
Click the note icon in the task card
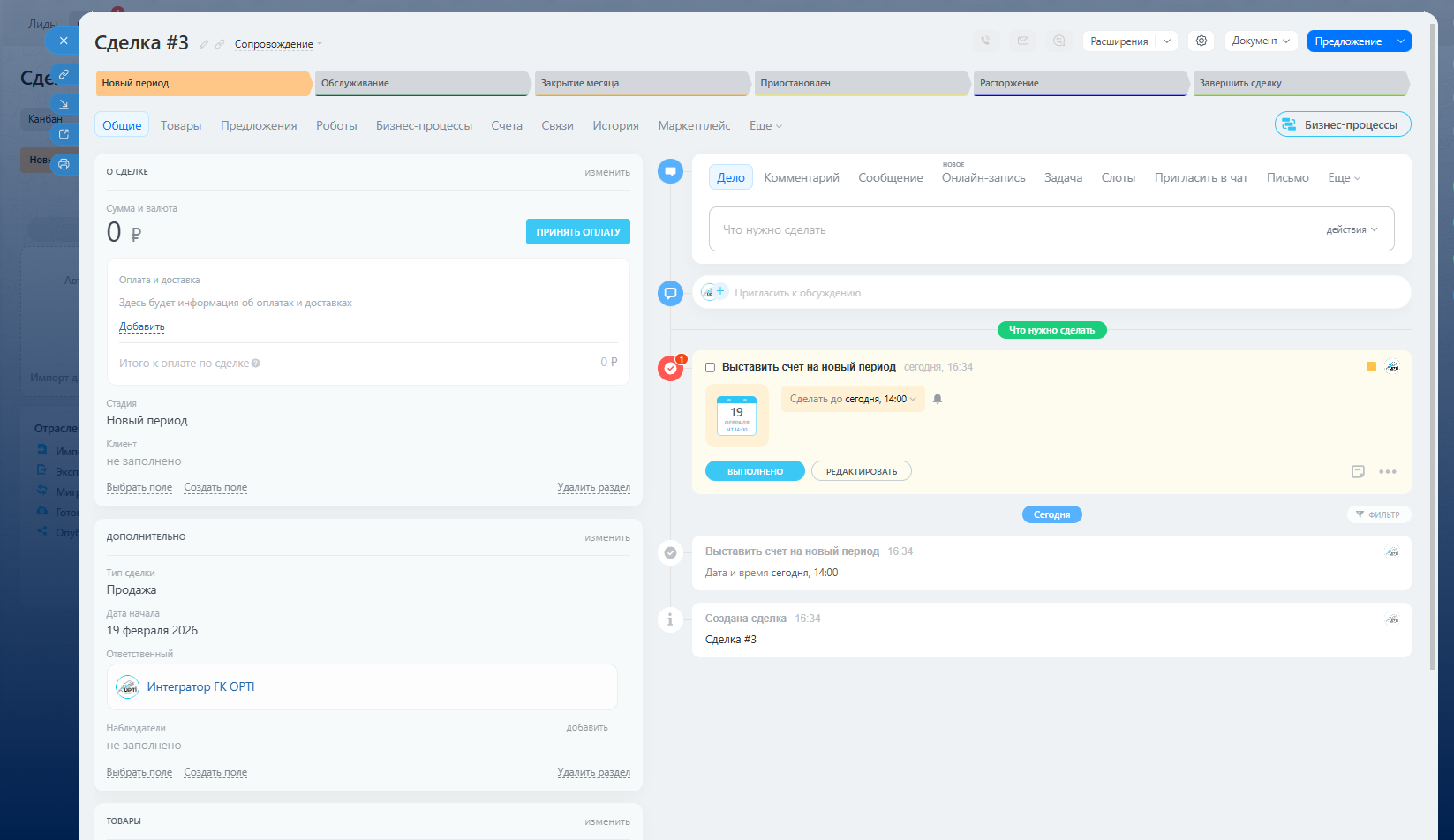click(1358, 471)
